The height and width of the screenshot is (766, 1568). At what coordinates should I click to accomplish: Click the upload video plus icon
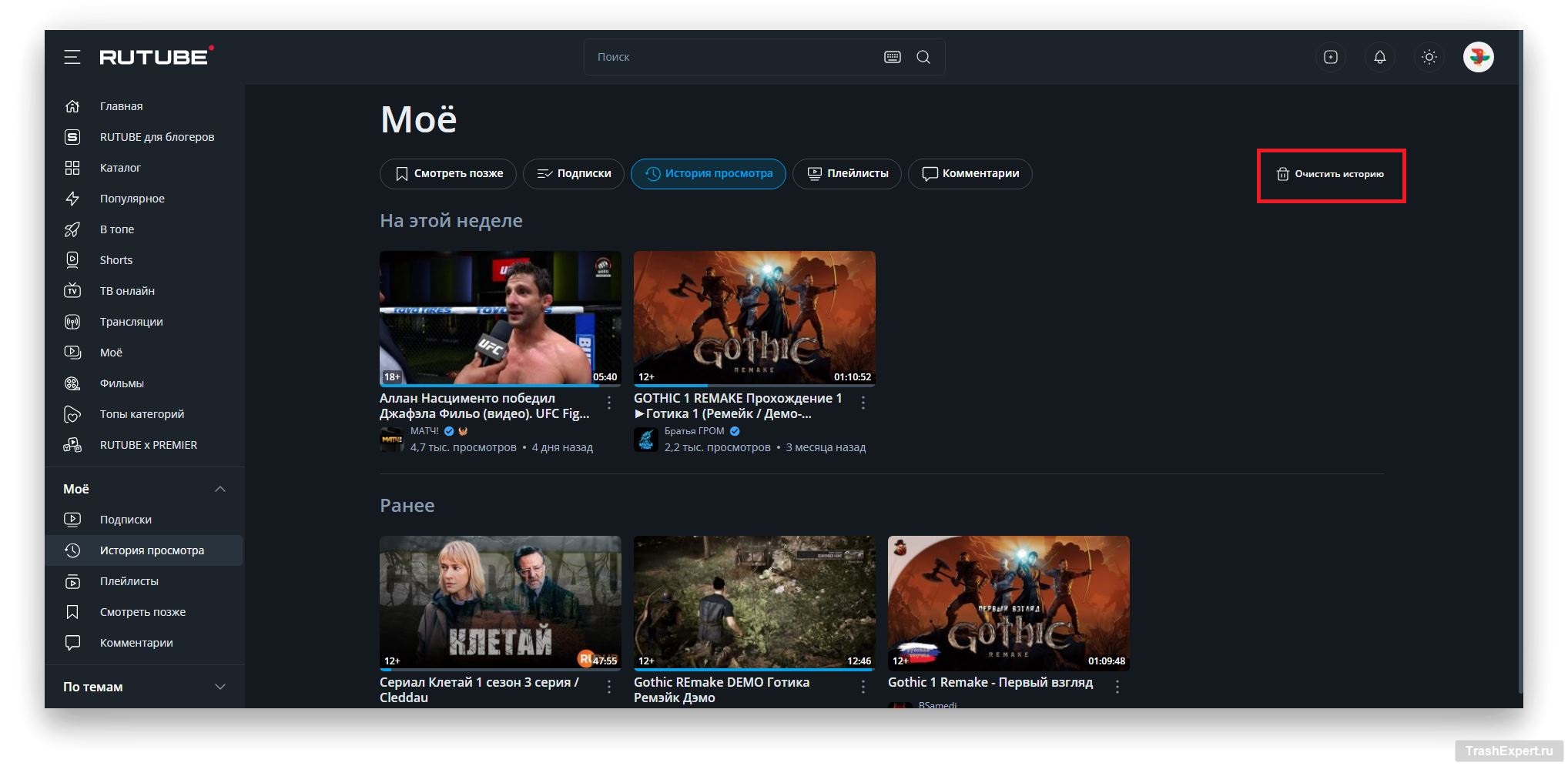coord(1330,57)
